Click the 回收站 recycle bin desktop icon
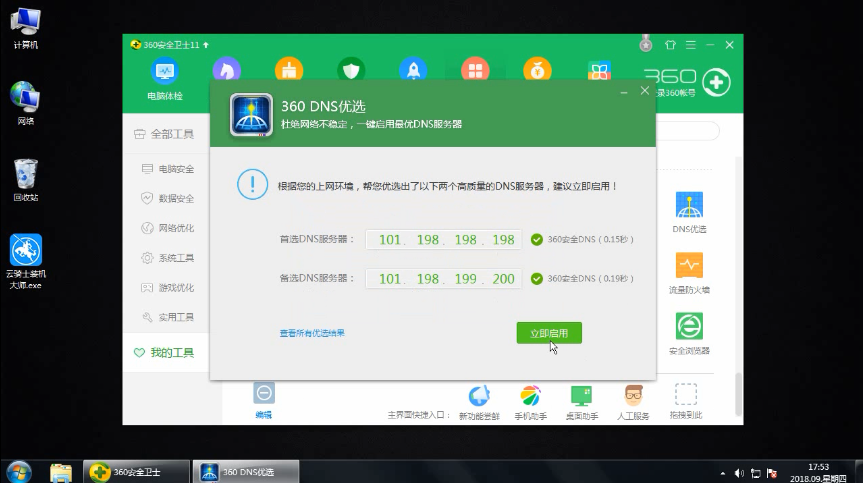The width and height of the screenshot is (863, 483). 25,180
